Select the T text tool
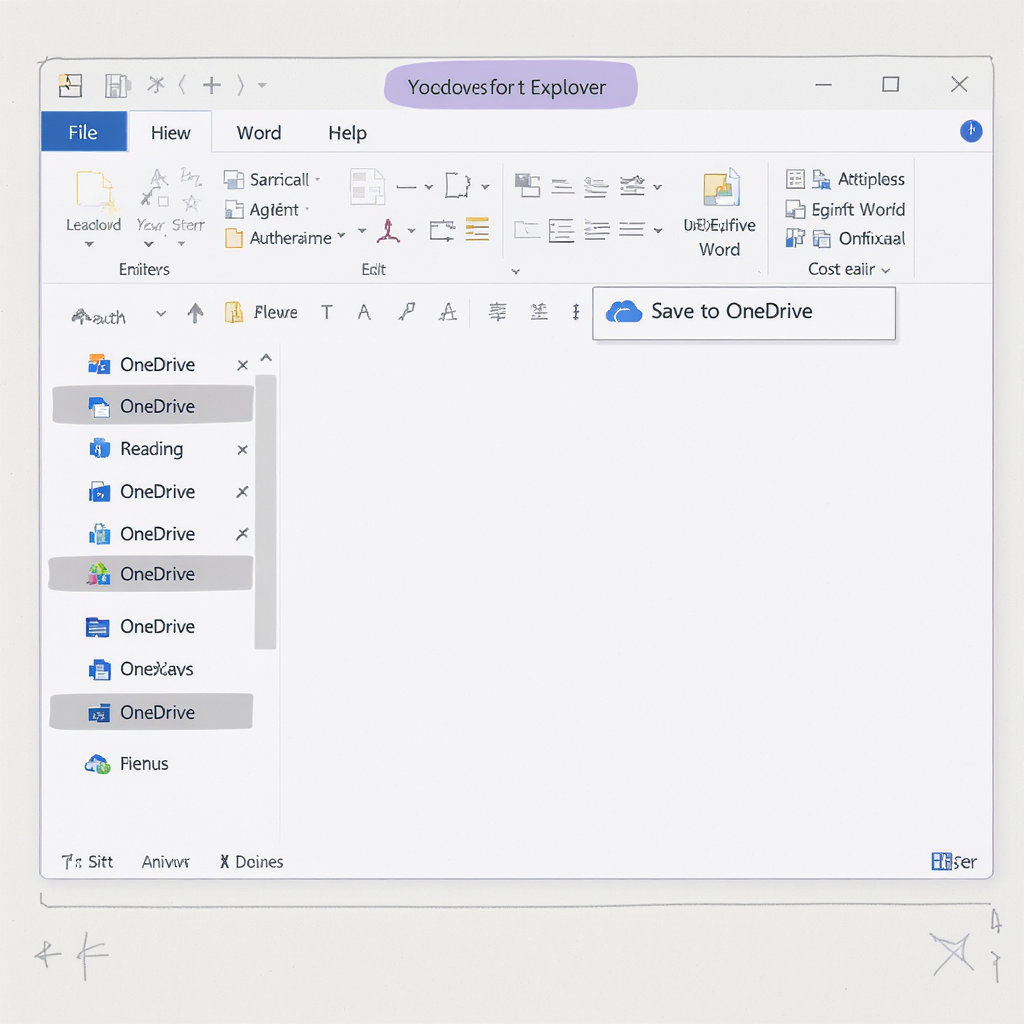Viewport: 1024px width, 1024px height. [327, 313]
